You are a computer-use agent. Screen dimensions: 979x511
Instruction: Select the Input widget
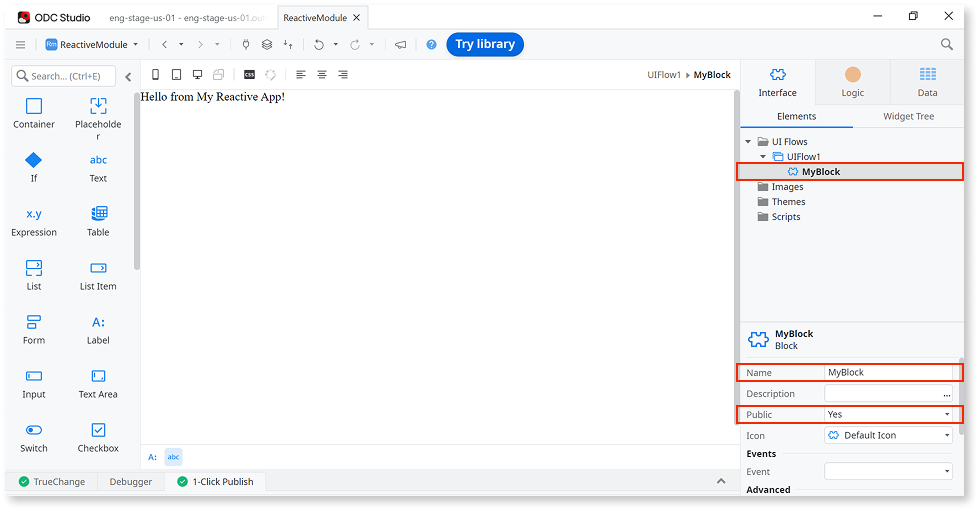(34, 384)
